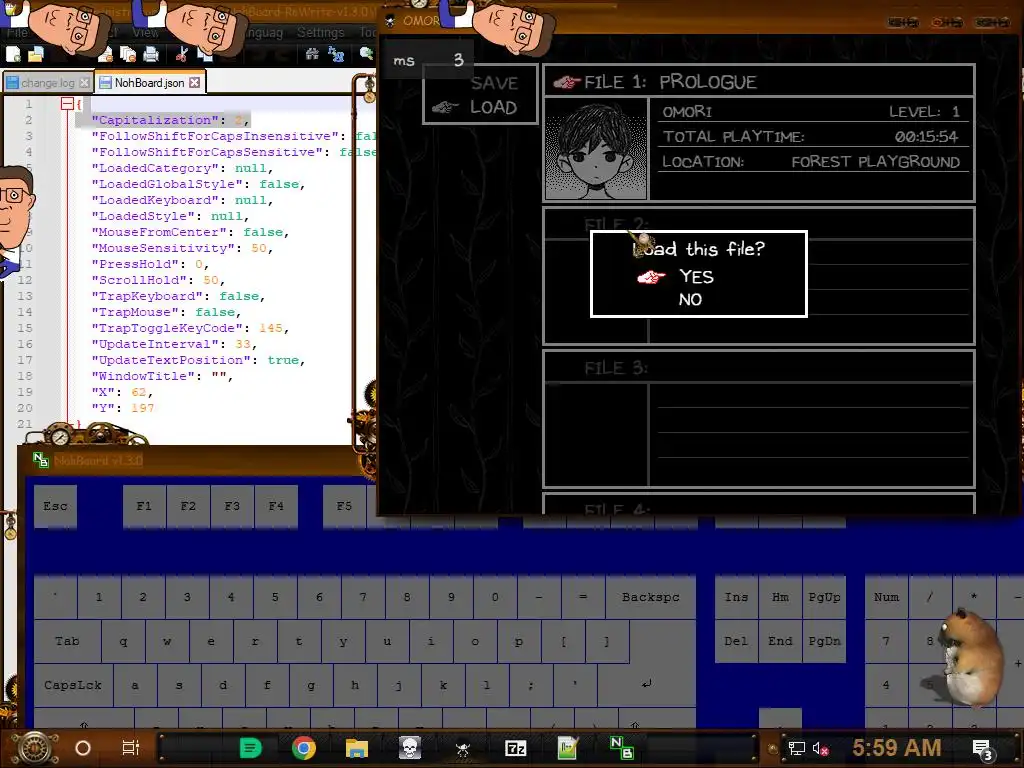Click the Enter arrow key on NohBoard
The height and width of the screenshot is (768, 1024).
(x=647, y=684)
